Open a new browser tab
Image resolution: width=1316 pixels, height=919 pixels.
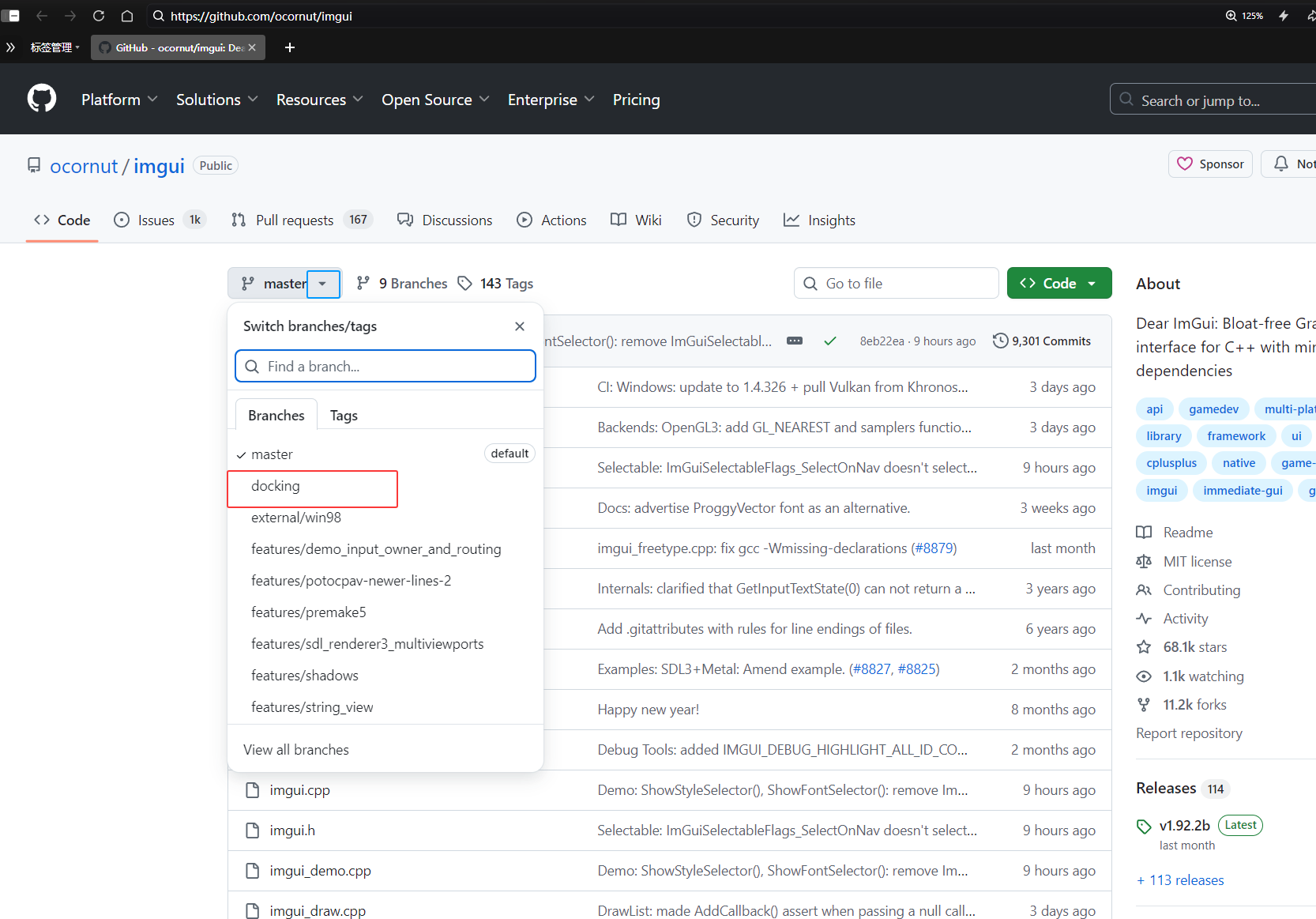(290, 47)
